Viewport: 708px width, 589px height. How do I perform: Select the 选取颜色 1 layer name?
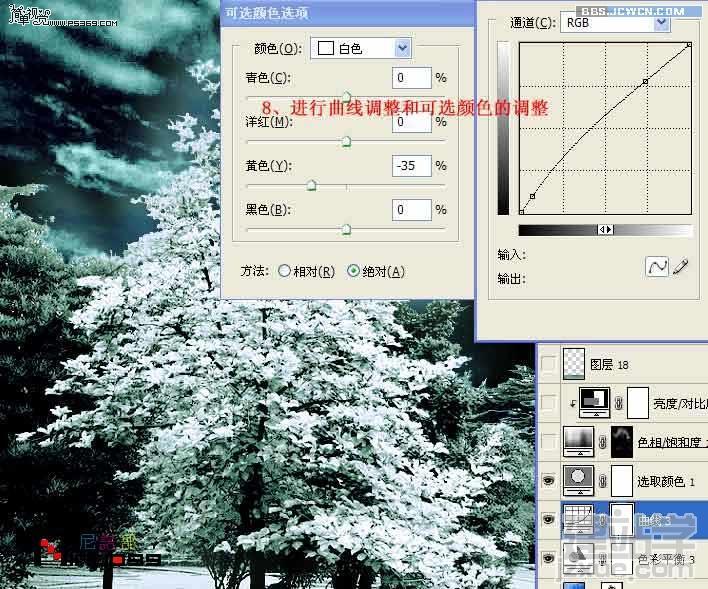666,481
